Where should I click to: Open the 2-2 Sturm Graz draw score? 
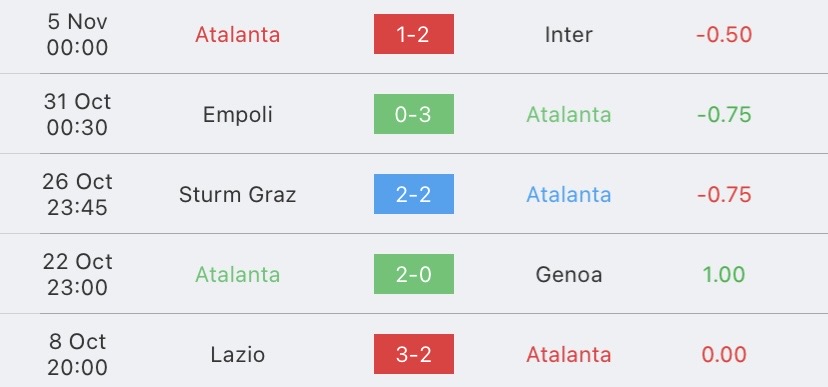pyautogui.click(x=413, y=194)
